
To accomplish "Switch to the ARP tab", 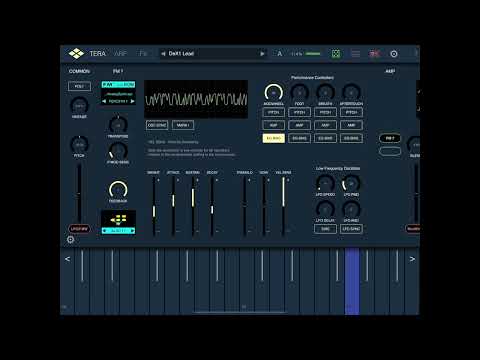I will point(121,54).
